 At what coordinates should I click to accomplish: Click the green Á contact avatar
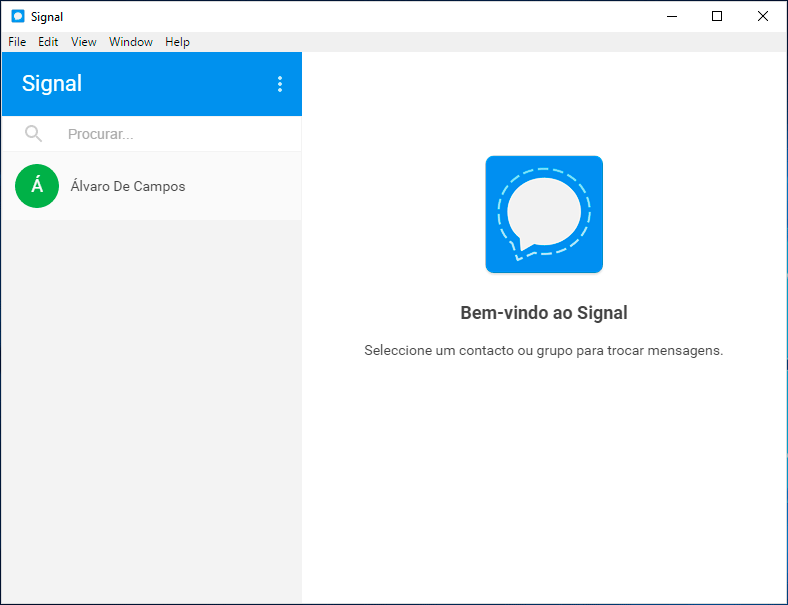pos(37,186)
